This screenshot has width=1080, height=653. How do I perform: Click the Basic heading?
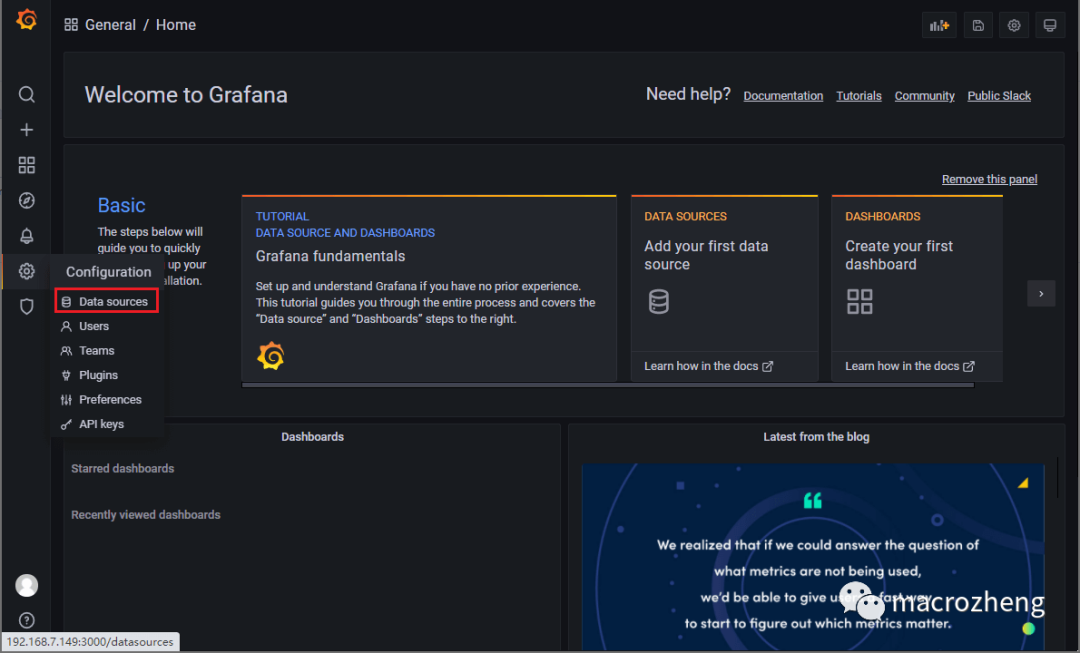click(x=121, y=205)
